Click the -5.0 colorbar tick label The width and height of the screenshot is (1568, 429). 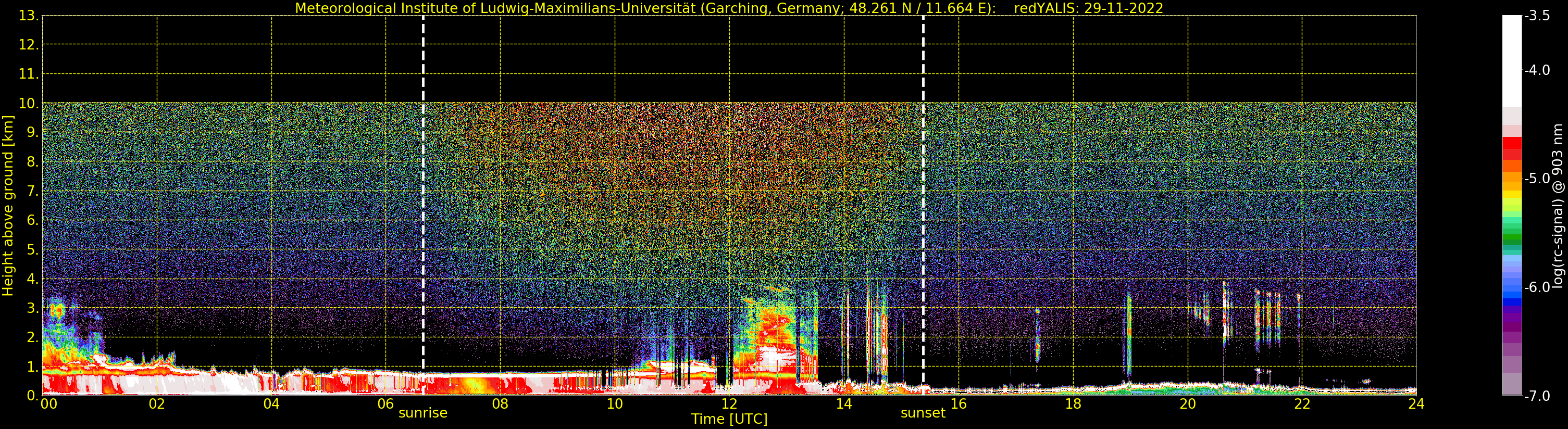pos(1537,179)
